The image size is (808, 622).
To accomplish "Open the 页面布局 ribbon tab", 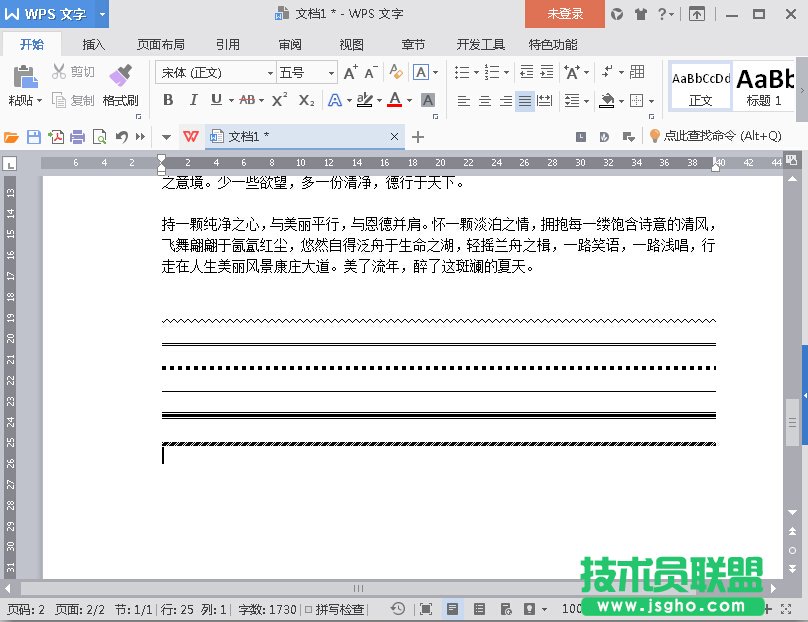I will (160, 45).
